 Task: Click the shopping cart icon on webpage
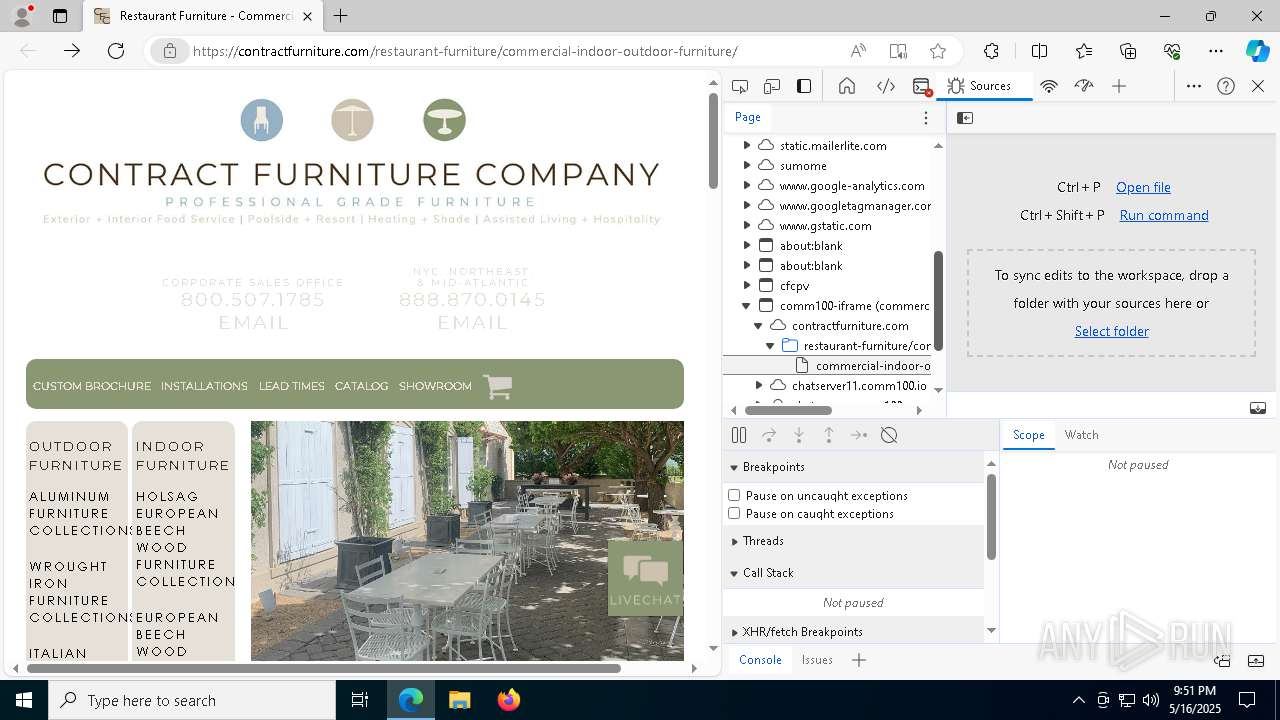(x=497, y=386)
